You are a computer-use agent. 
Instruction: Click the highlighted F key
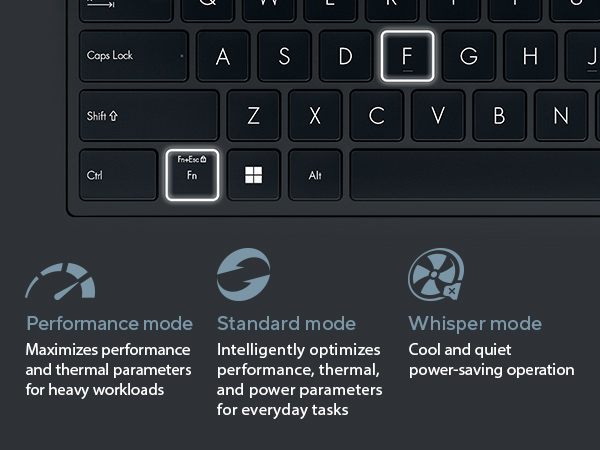coord(408,56)
